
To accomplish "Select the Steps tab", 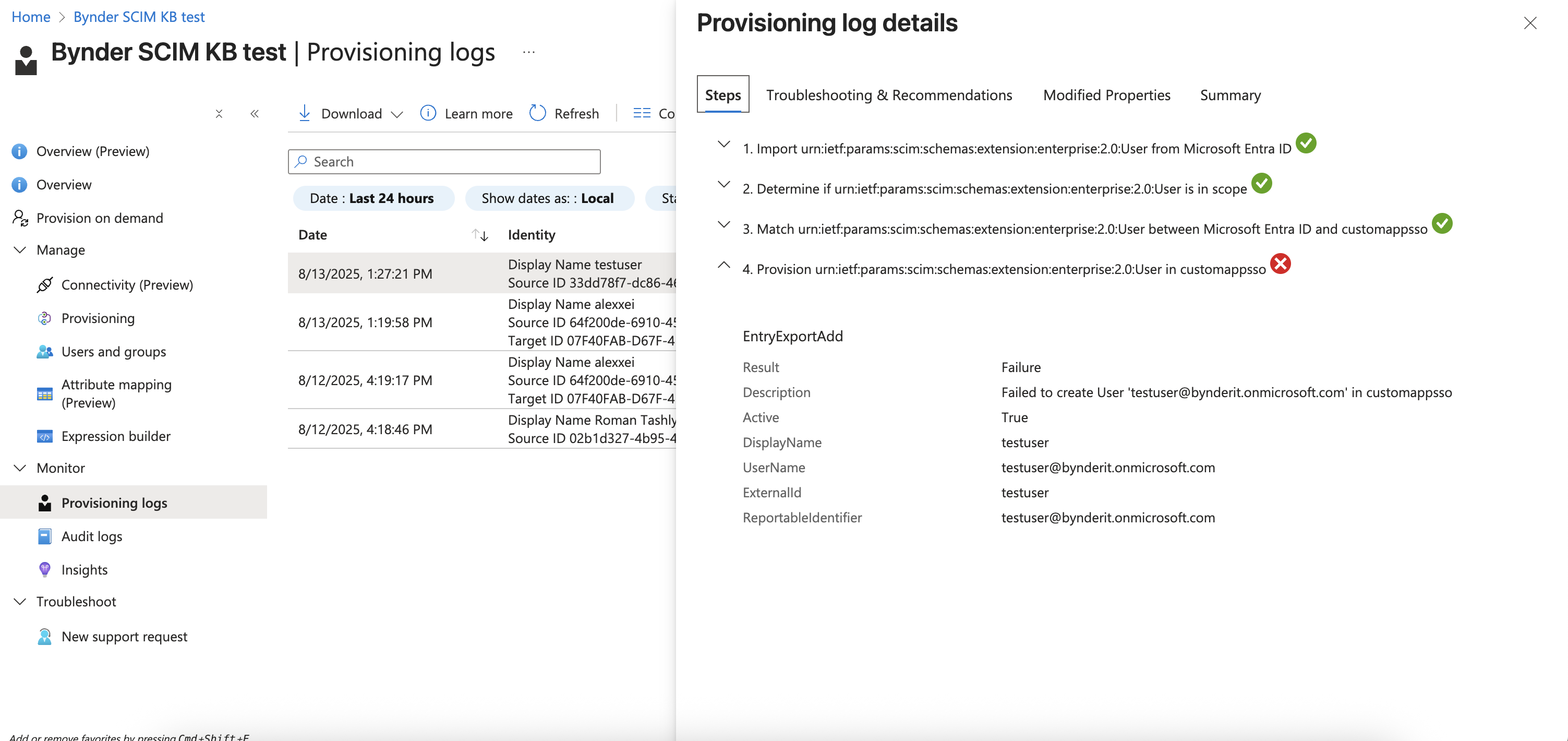I will (723, 95).
